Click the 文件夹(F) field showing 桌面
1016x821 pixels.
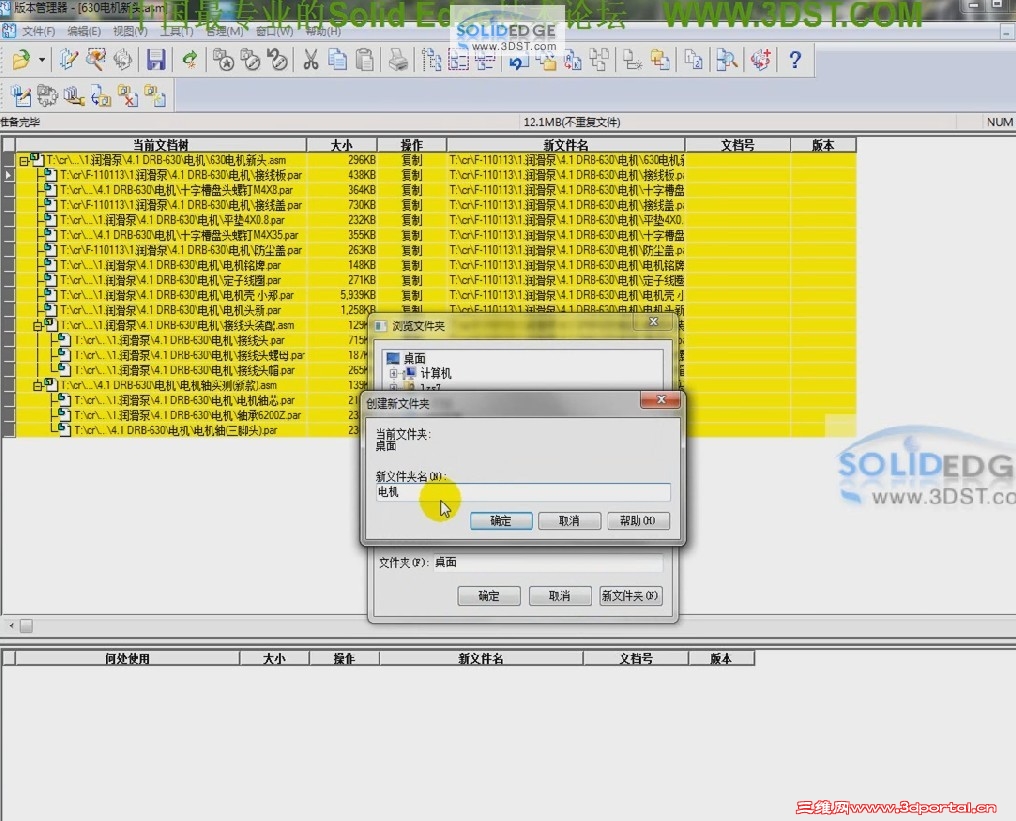click(x=548, y=562)
